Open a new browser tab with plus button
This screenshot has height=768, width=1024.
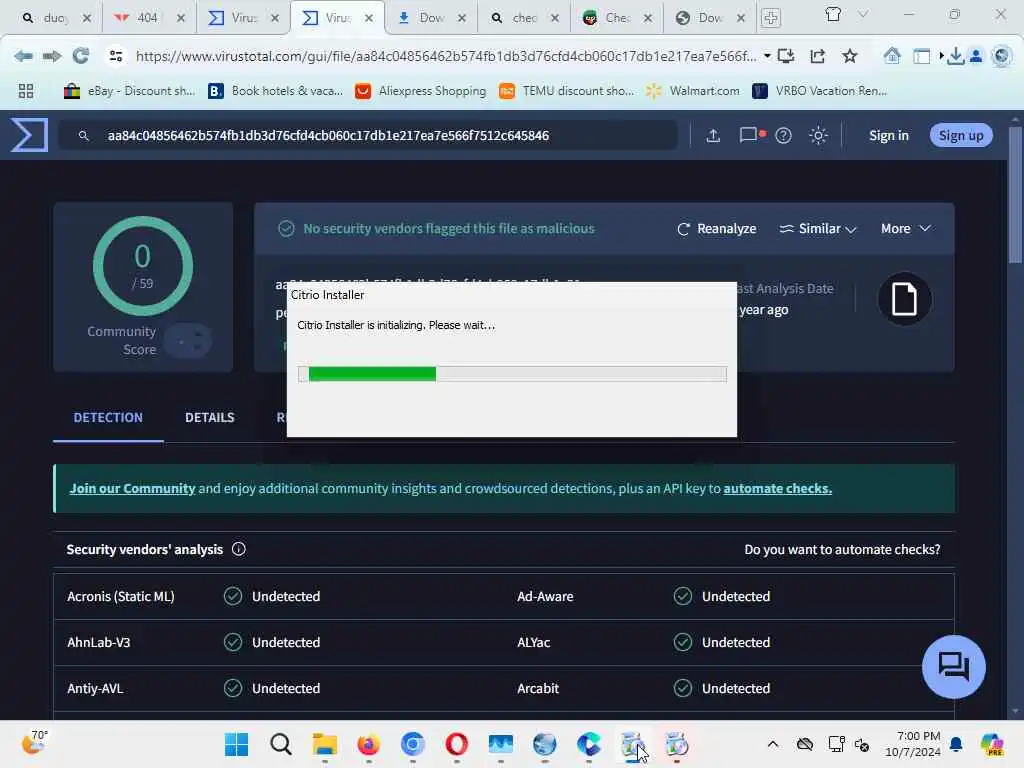pyautogui.click(x=771, y=18)
